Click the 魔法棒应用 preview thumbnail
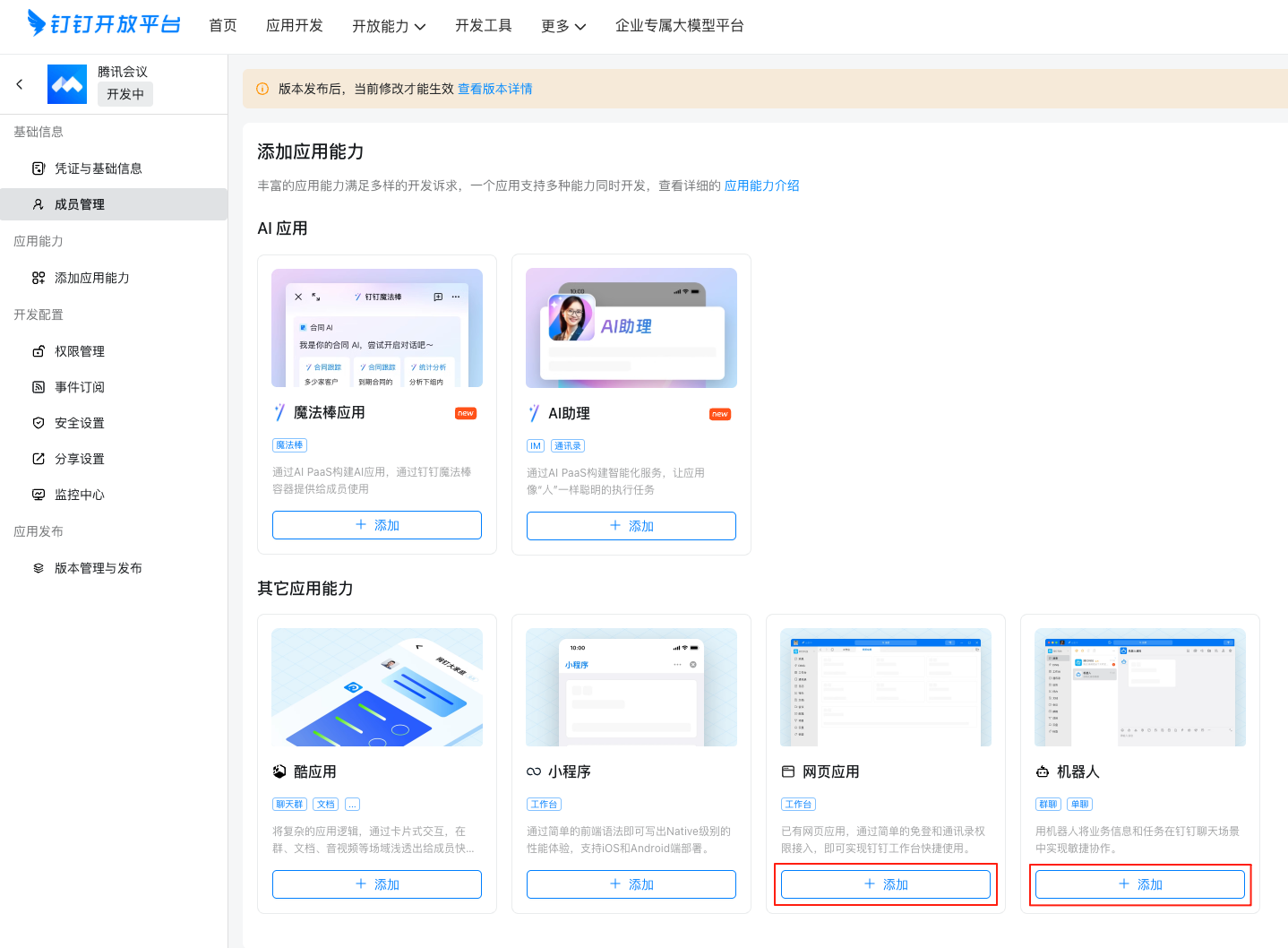The image size is (1288, 948). [377, 328]
